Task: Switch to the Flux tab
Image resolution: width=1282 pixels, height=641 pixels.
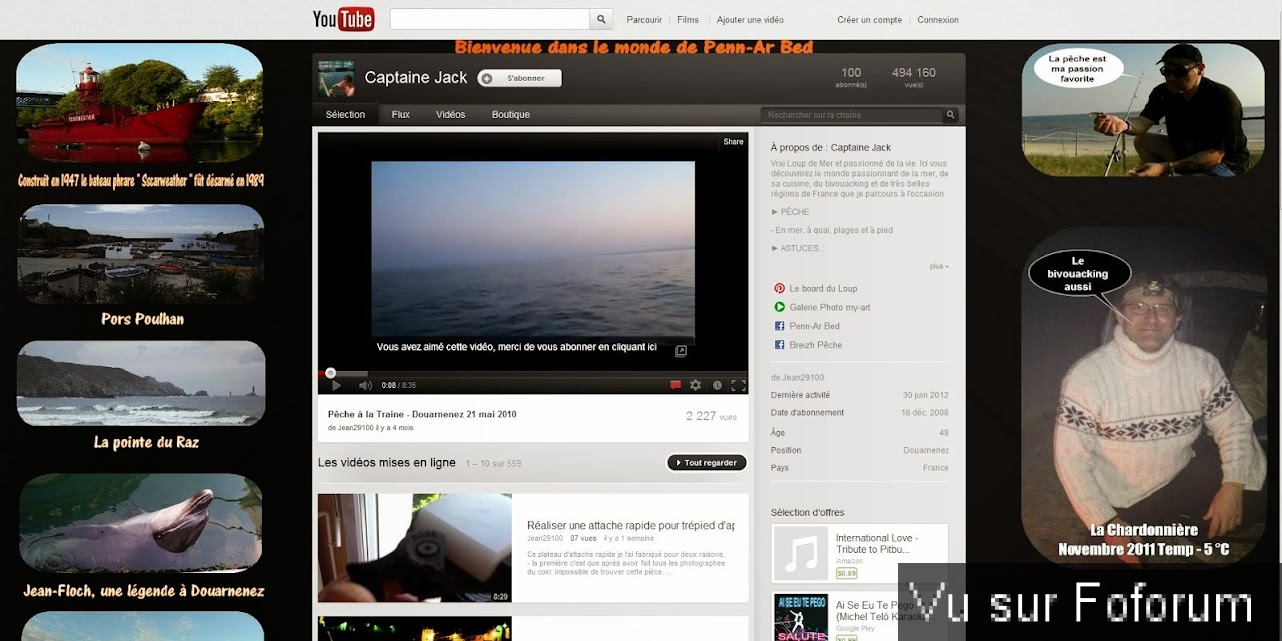Action: point(401,115)
